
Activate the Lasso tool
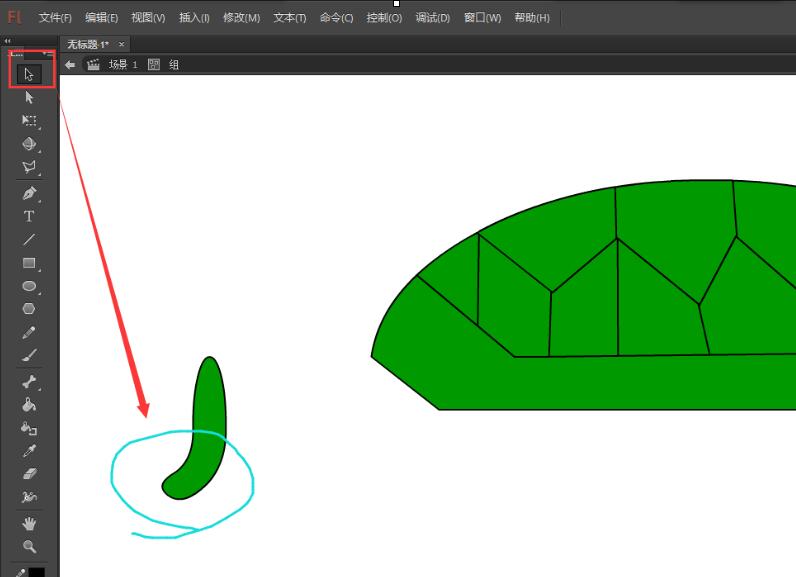coord(29,167)
